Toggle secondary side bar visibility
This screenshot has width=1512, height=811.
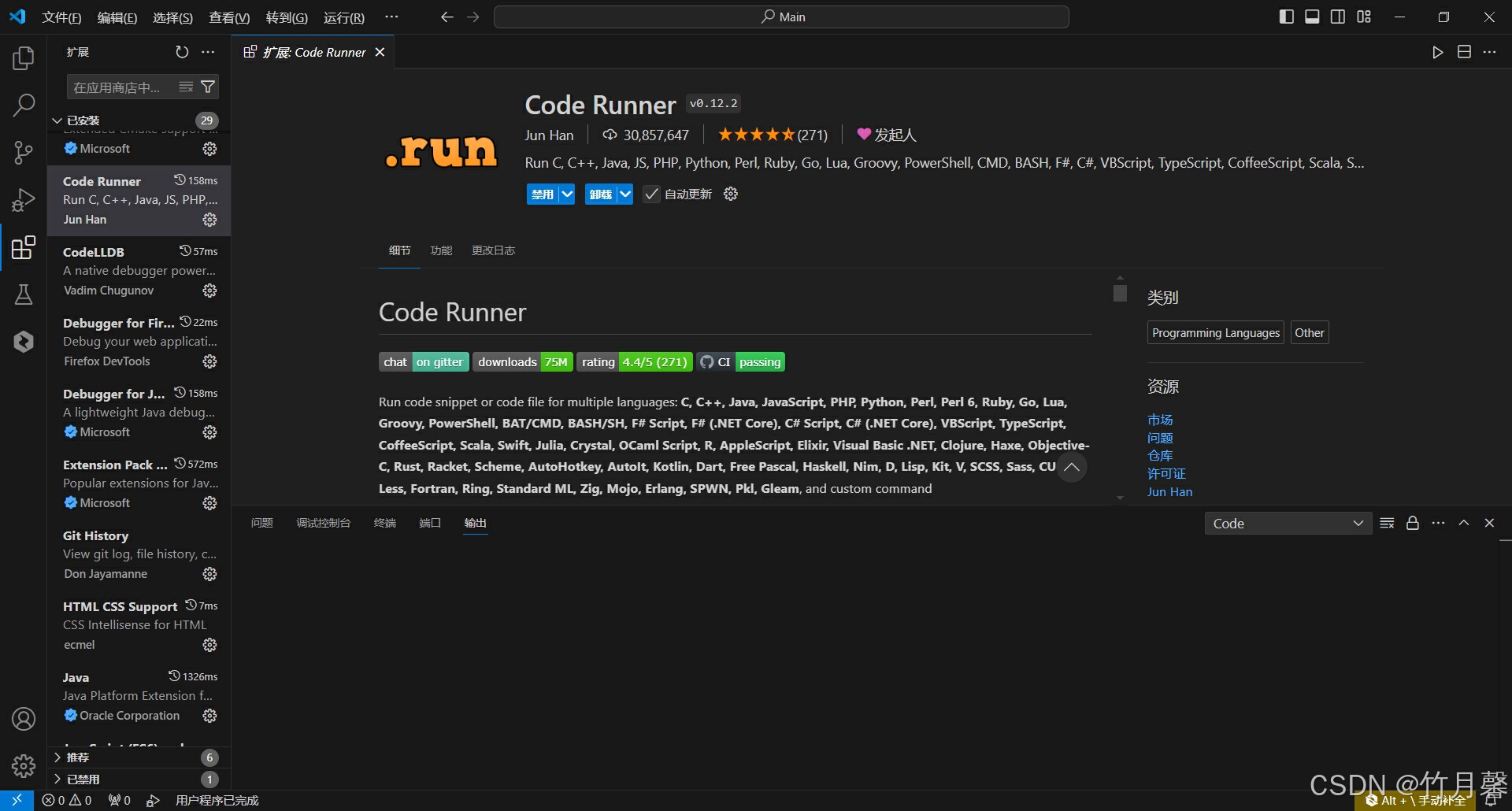tap(1338, 17)
